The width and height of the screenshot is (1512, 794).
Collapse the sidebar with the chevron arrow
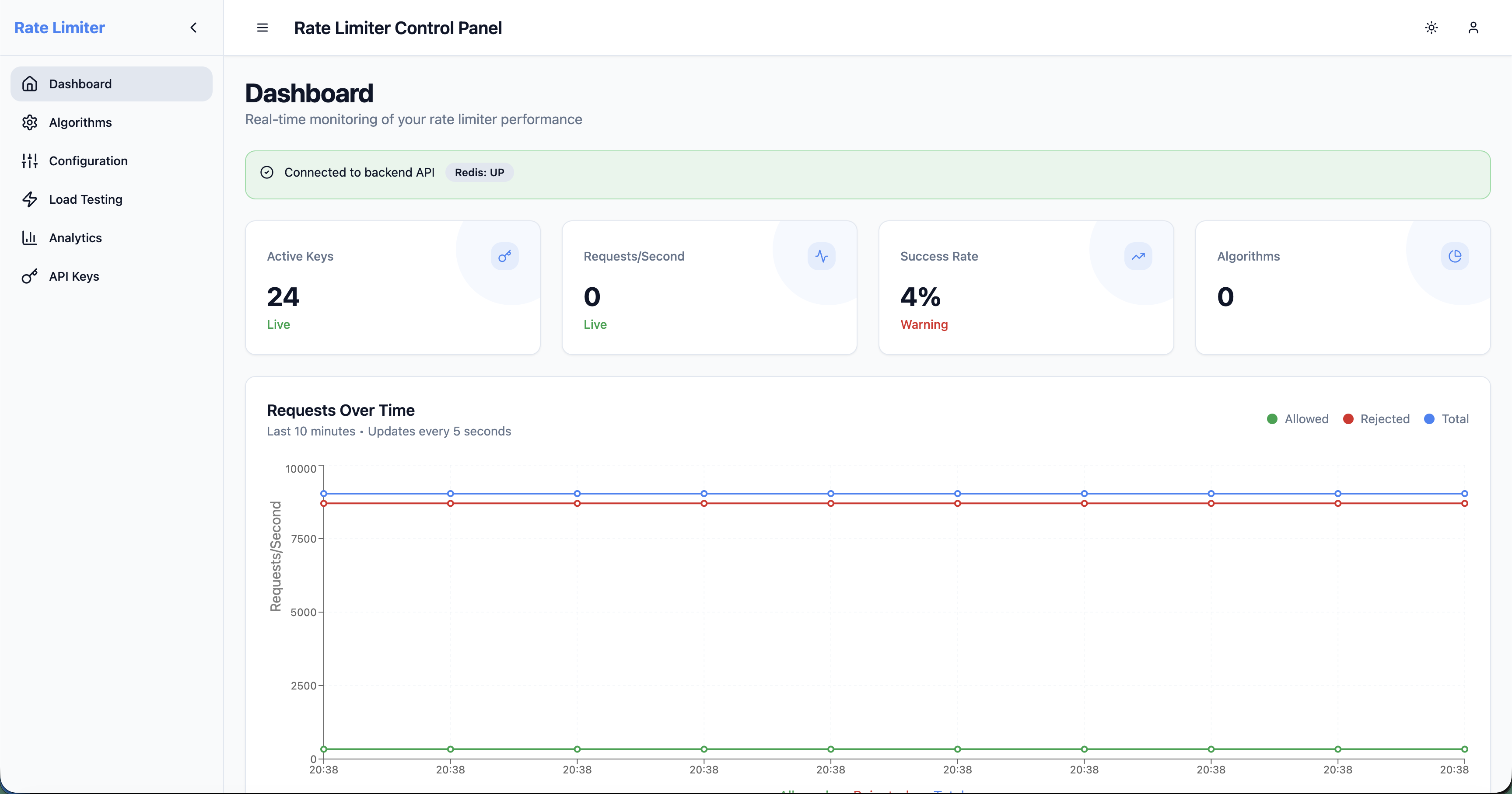(194, 28)
